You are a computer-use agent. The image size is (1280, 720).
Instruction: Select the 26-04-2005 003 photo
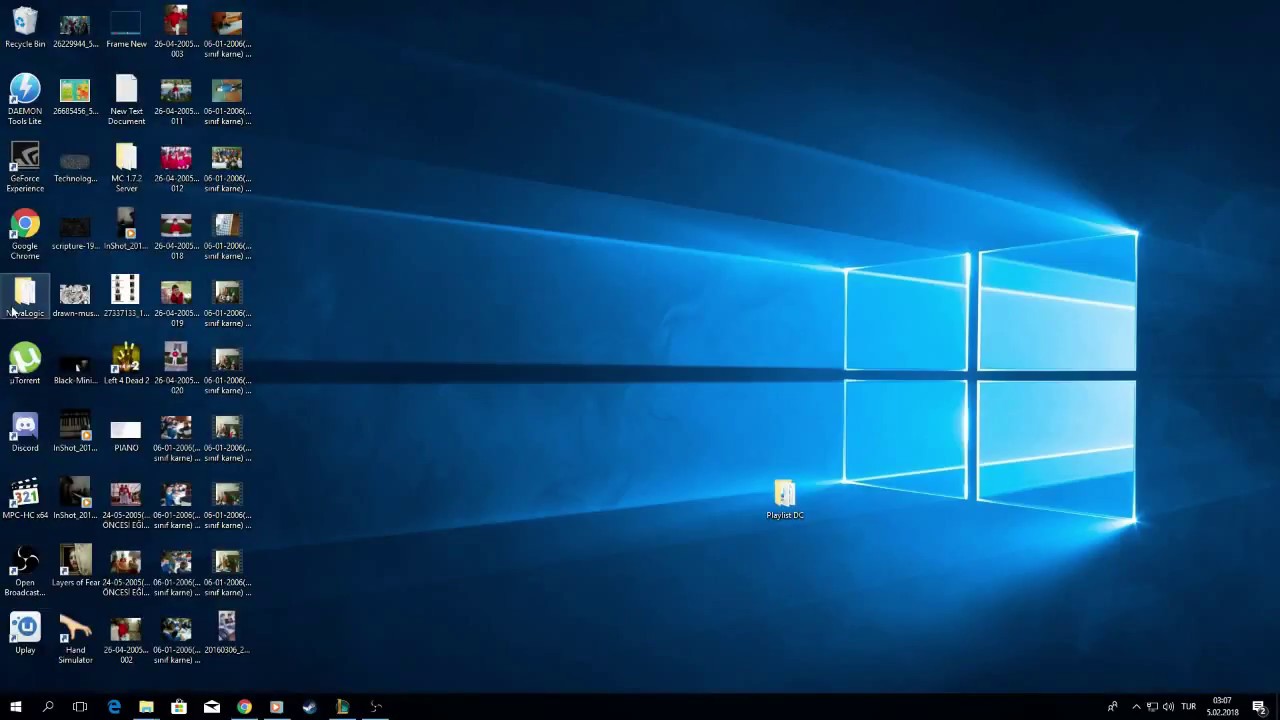pyautogui.click(x=176, y=32)
